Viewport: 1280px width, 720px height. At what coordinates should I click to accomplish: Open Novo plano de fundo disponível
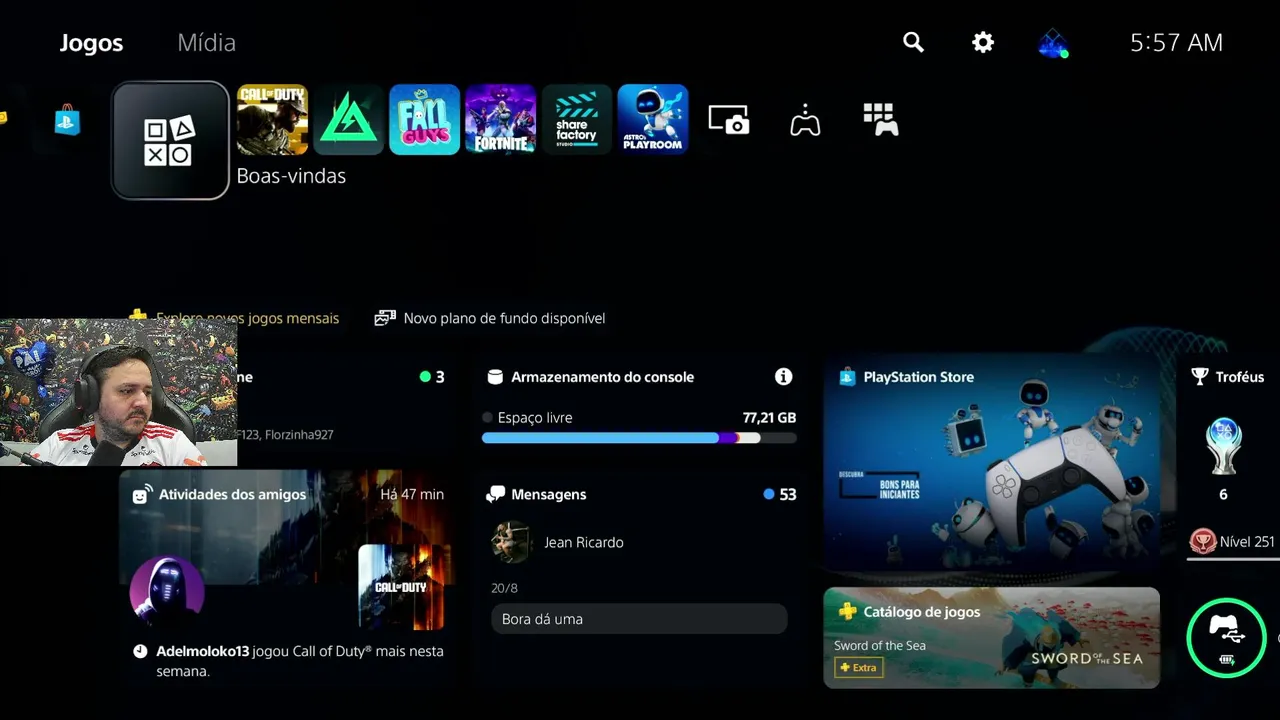pos(490,318)
